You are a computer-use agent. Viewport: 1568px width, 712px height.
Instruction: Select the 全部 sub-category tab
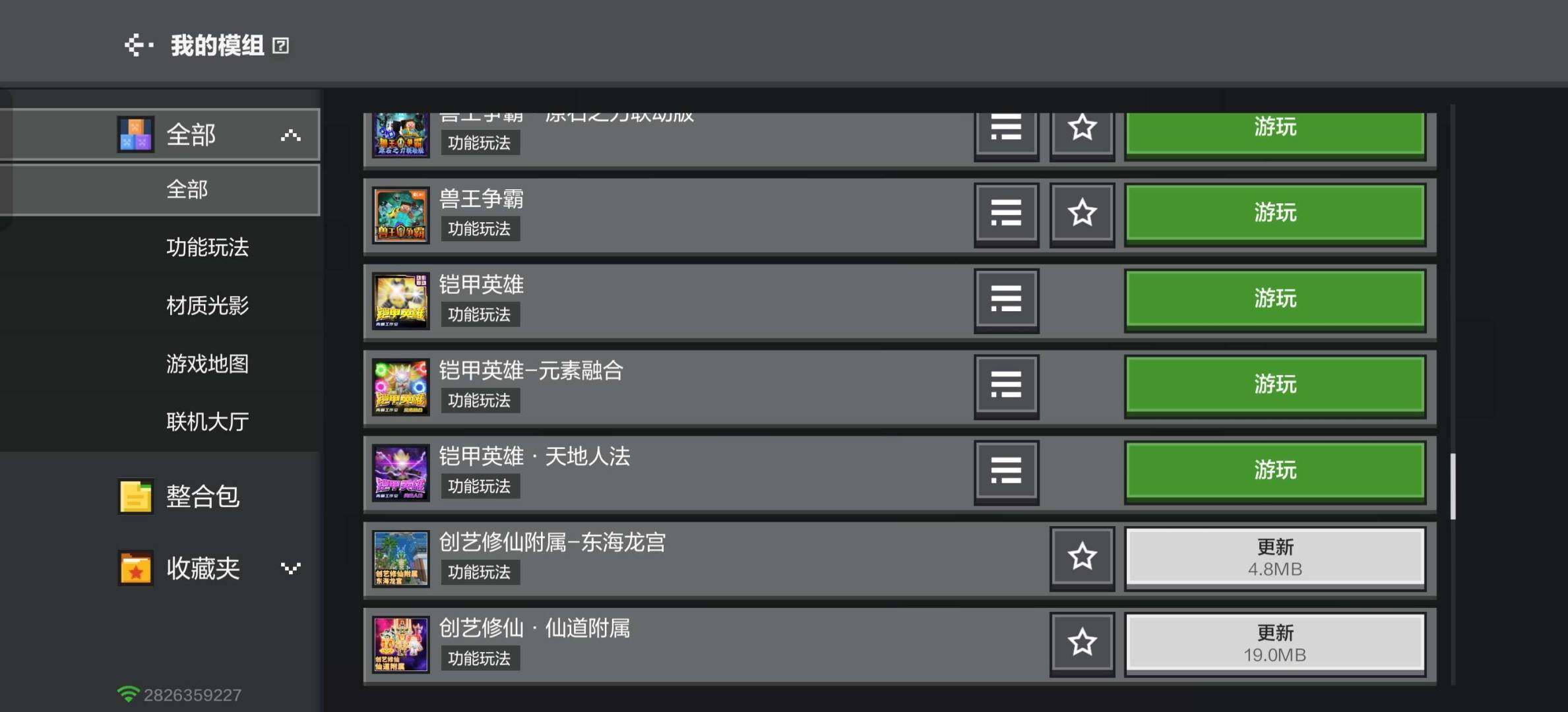pos(160,190)
